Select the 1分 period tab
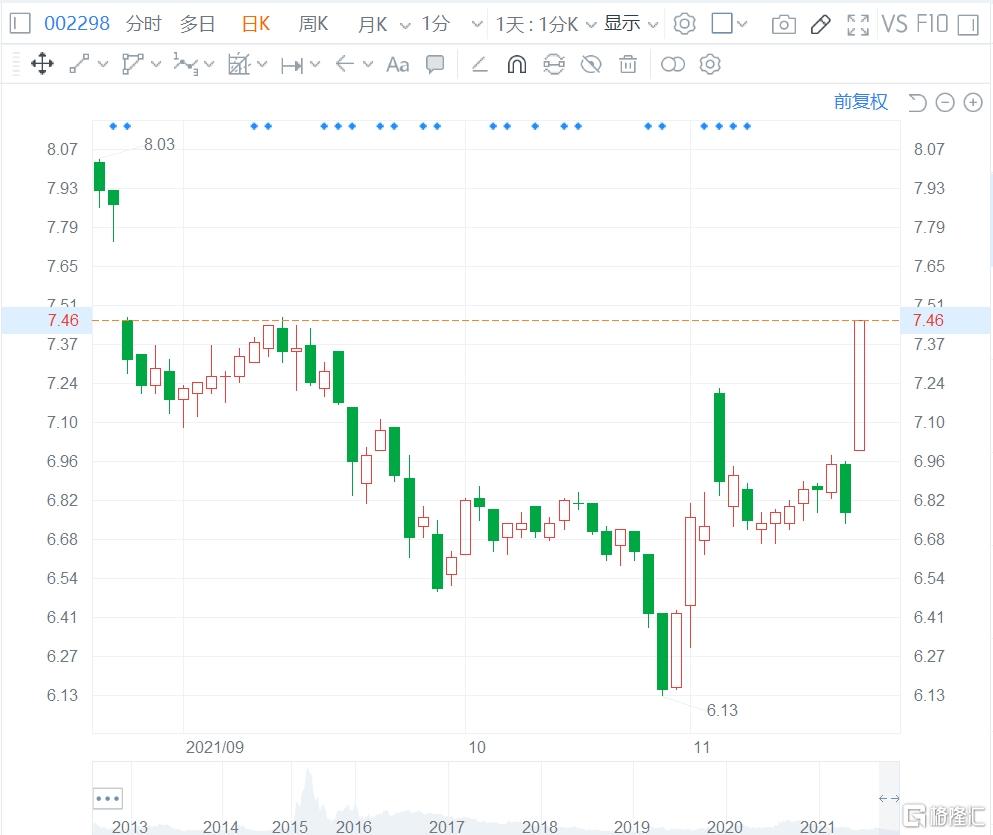The image size is (993, 835). [x=436, y=24]
